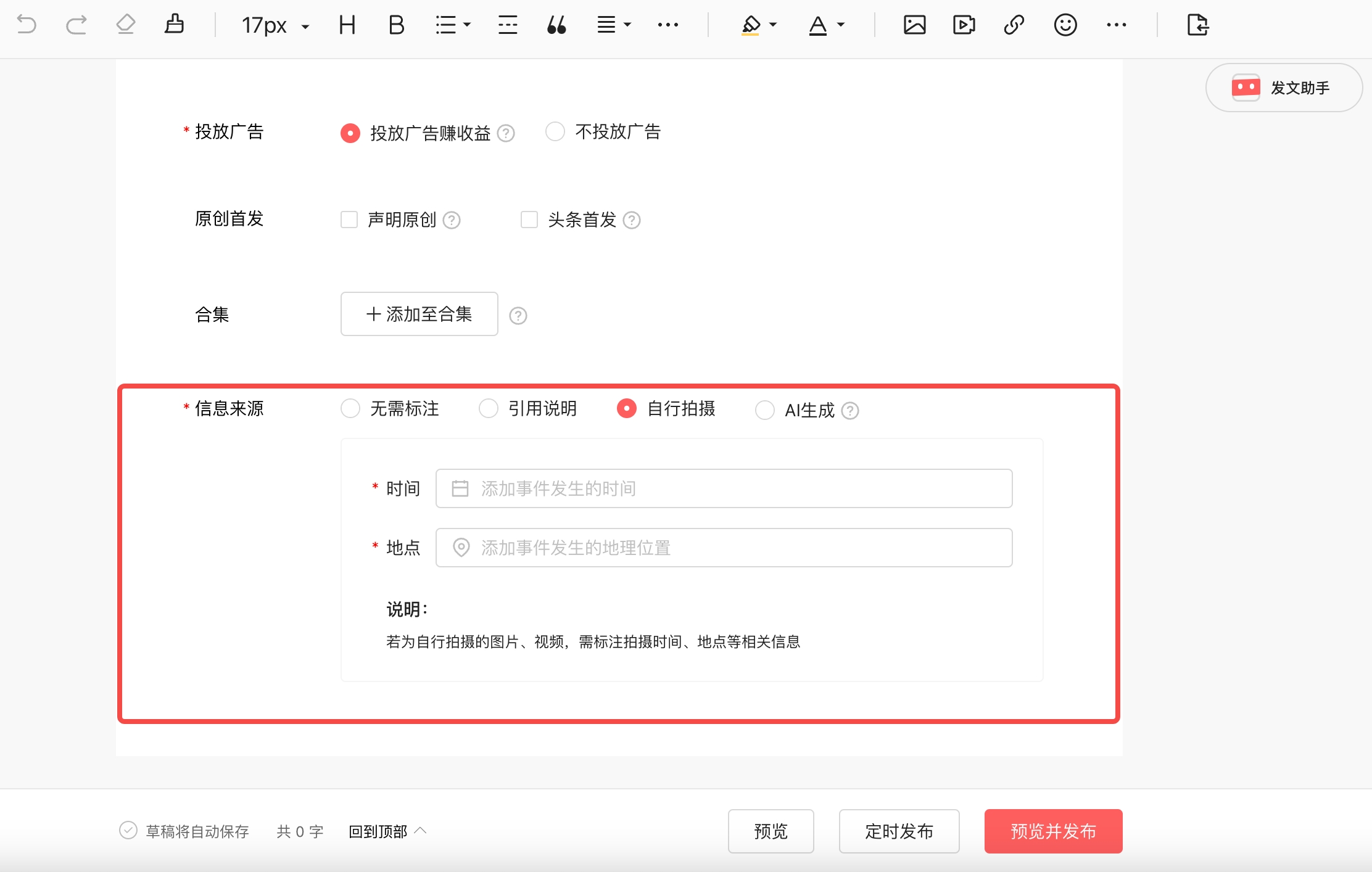The width and height of the screenshot is (1372, 872).
Task: Check the 声明原创 checkbox
Action: pyautogui.click(x=349, y=220)
